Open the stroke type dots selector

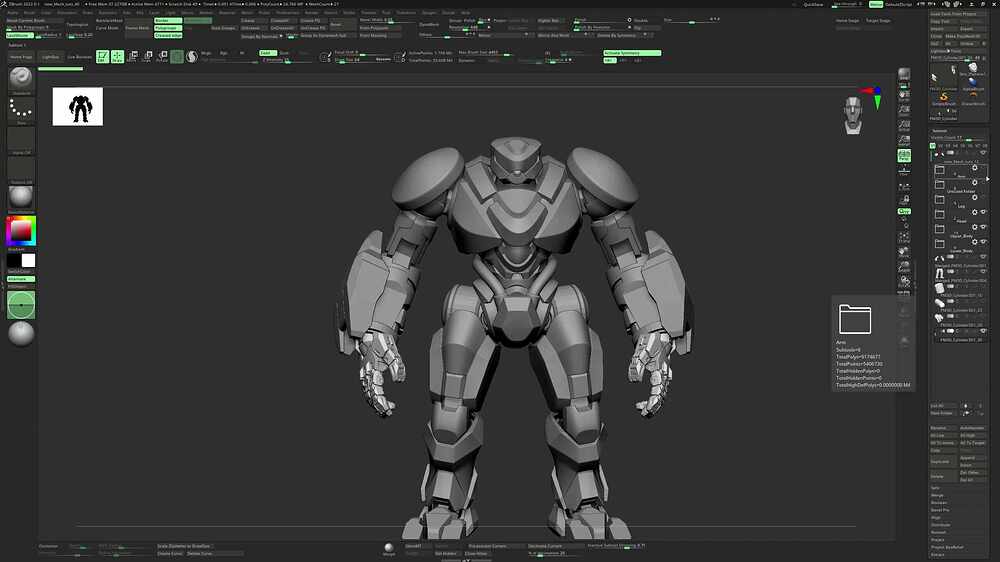tap(21, 109)
